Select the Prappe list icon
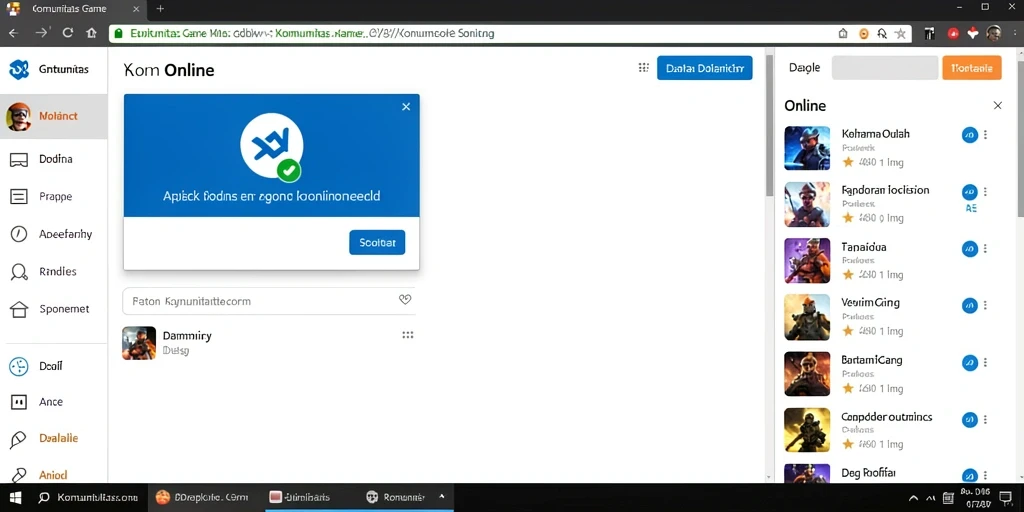 [19, 197]
